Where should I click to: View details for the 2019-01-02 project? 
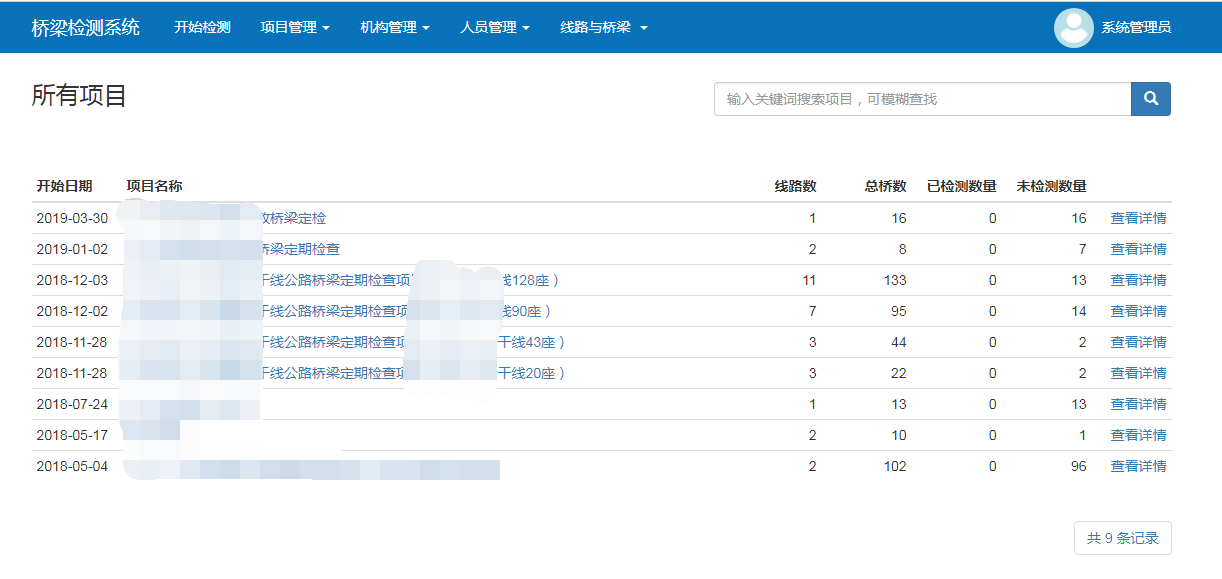click(1138, 249)
